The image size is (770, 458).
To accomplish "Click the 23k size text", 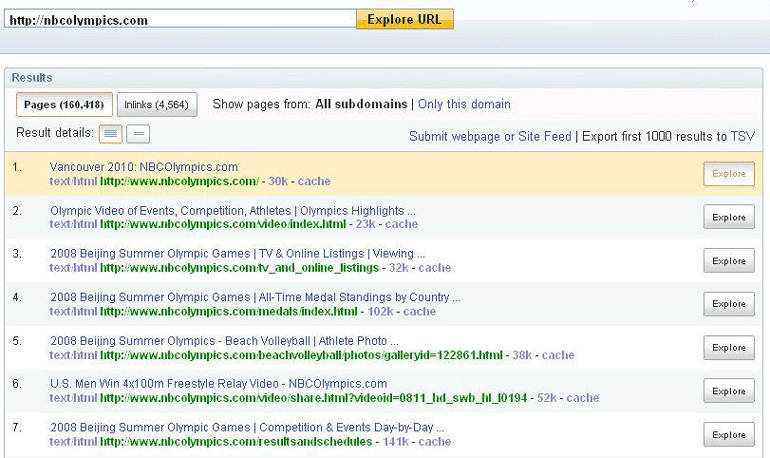I will click(365, 224).
